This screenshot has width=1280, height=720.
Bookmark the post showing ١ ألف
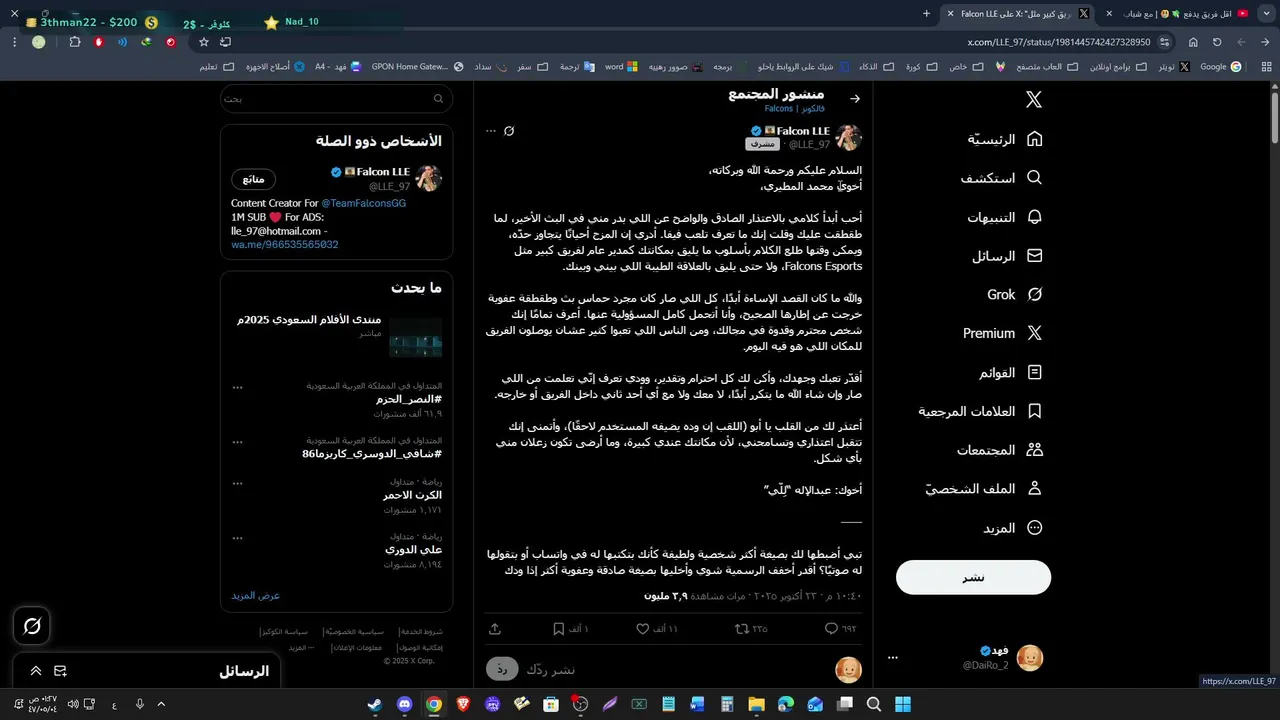(559, 629)
